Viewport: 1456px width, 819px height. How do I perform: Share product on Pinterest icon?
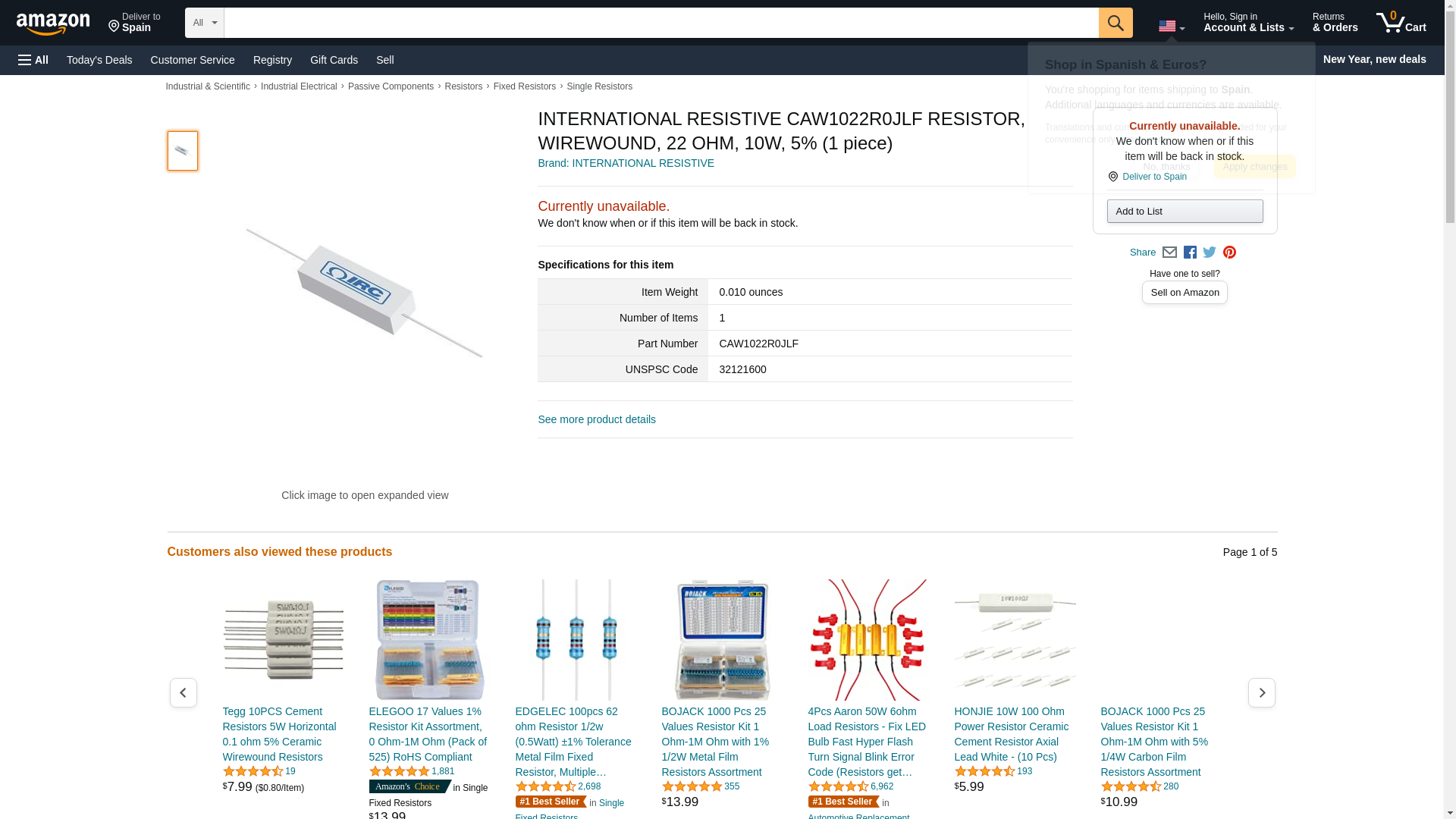click(x=1229, y=253)
